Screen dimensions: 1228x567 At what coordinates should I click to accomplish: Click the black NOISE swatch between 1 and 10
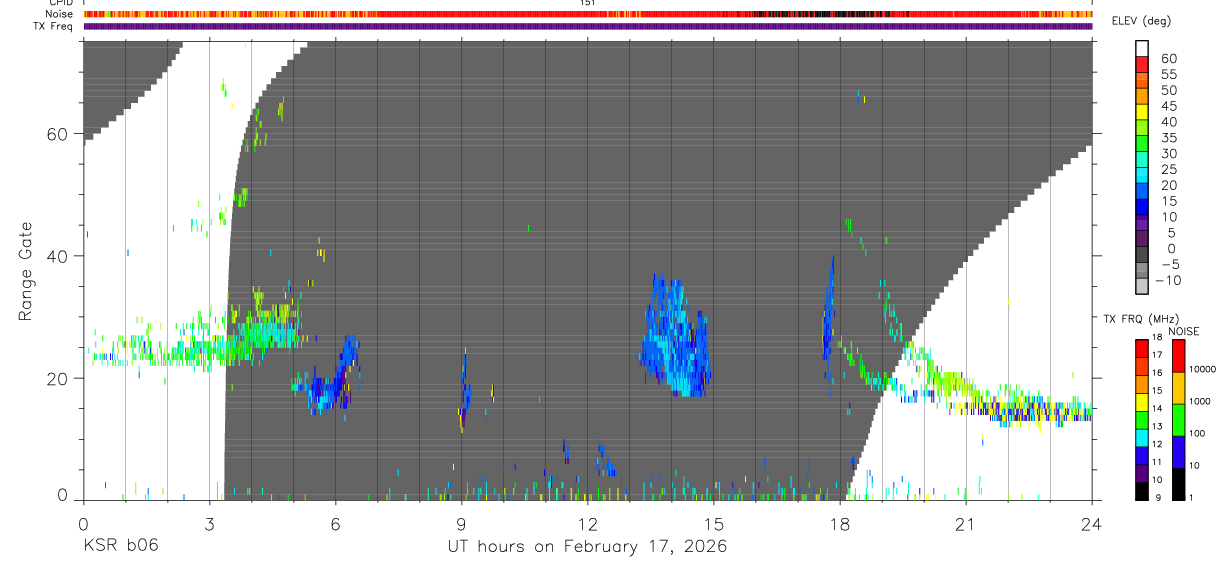point(1178,482)
